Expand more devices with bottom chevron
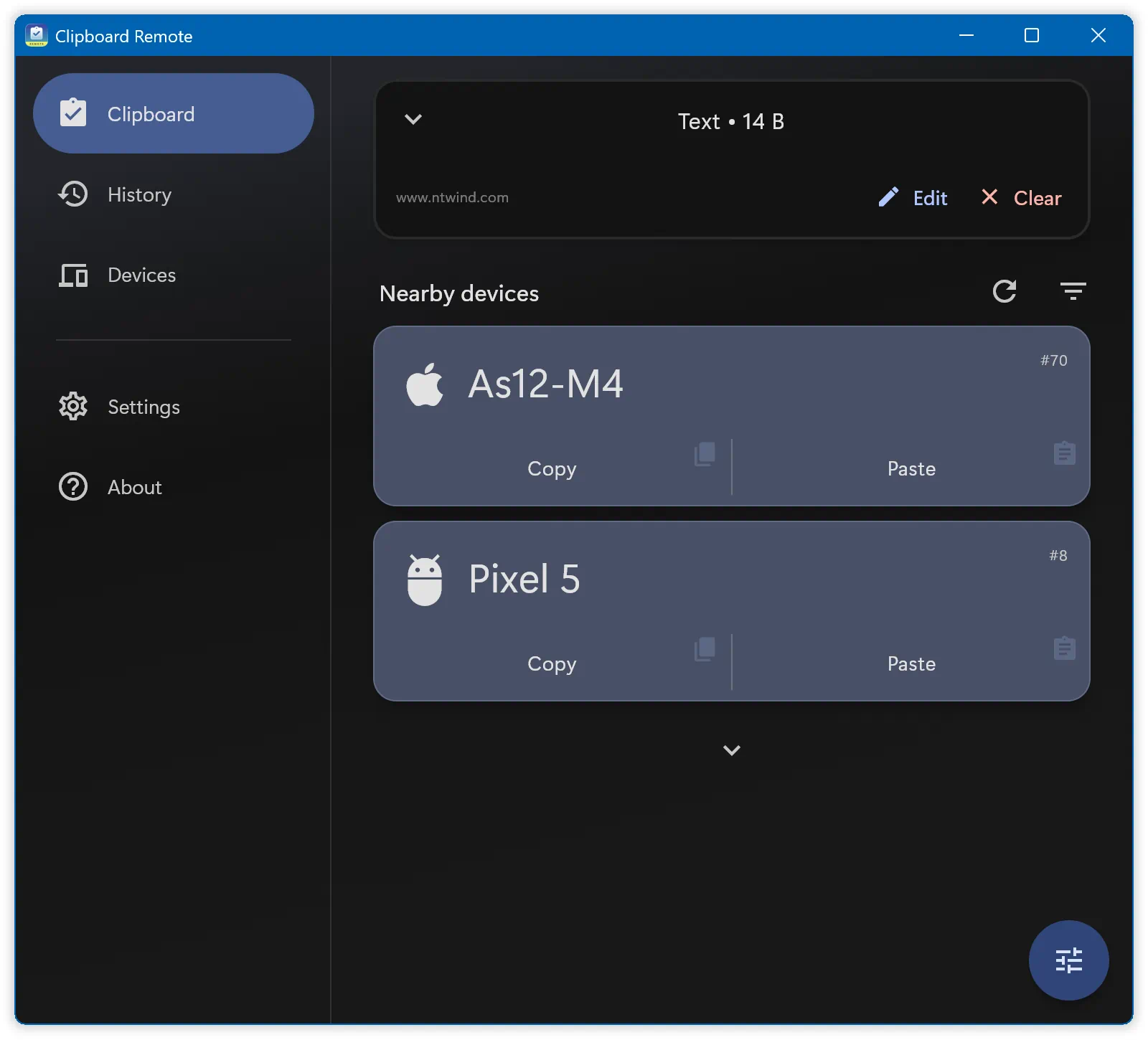Screen dimensions: 1148x1040 (732, 750)
